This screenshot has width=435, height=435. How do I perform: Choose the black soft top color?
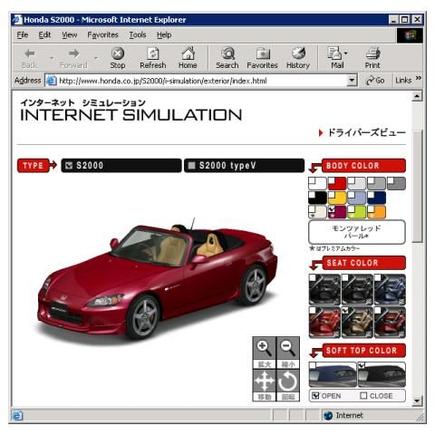pos(382,374)
